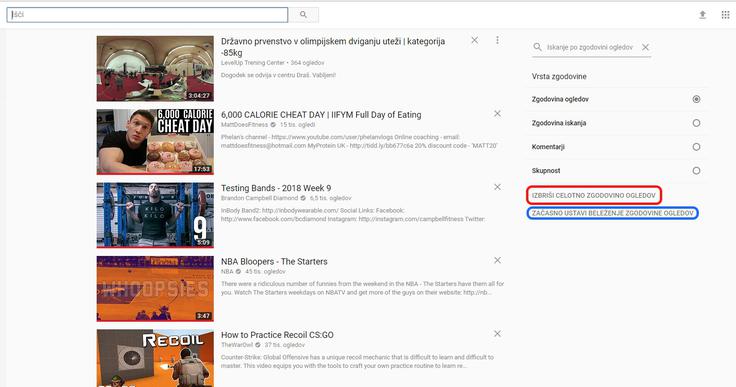Click the history search magnifier icon
Viewport: 736px width, 387px height.
[x=537, y=47]
